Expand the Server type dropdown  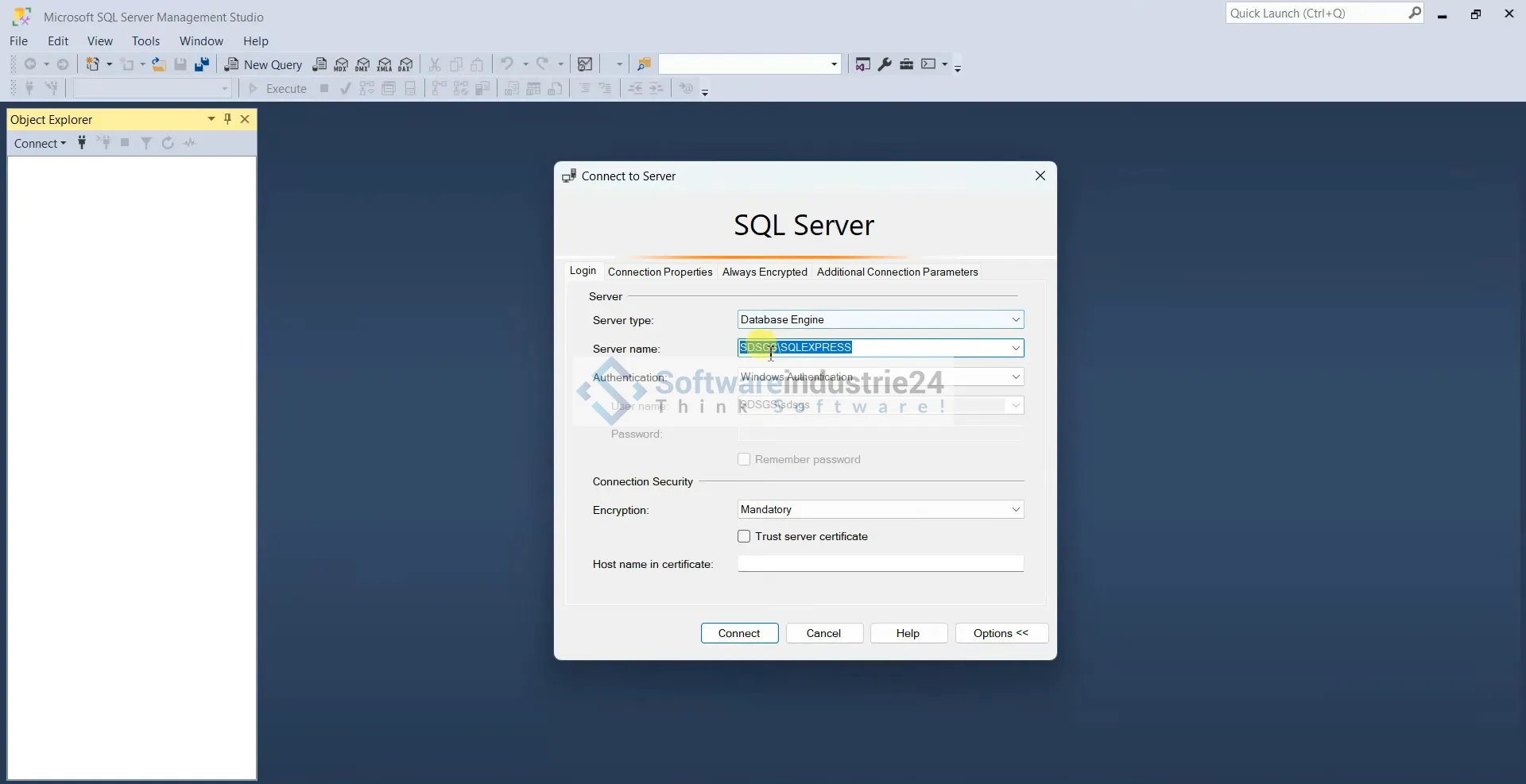(1015, 320)
